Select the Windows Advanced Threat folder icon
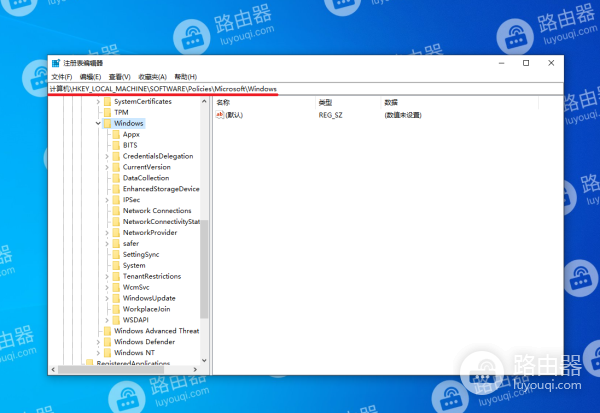Viewport: 600px width, 413px height. coord(108,331)
